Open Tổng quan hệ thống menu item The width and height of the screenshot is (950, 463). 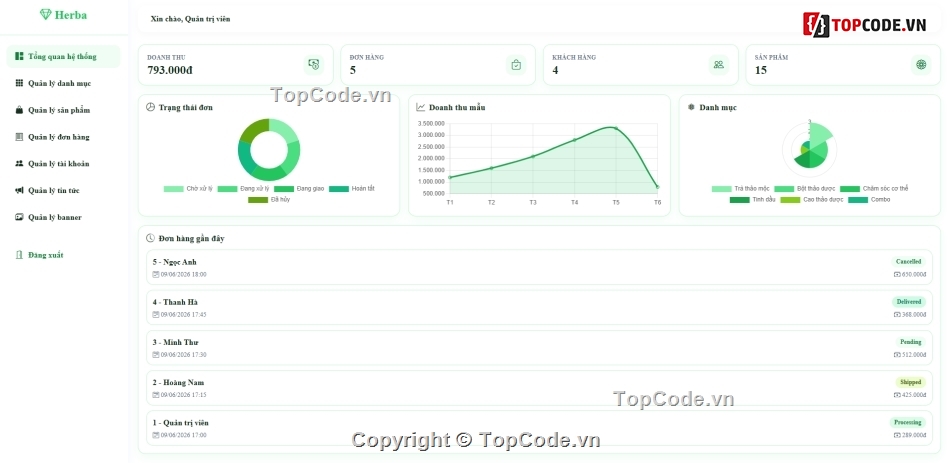pyautogui.click(x=63, y=56)
